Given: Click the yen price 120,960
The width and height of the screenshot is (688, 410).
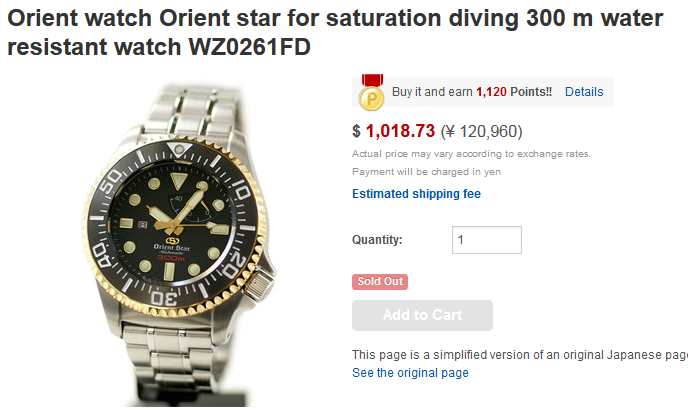Looking at the screenshot, I should click(x=482, y=131).
